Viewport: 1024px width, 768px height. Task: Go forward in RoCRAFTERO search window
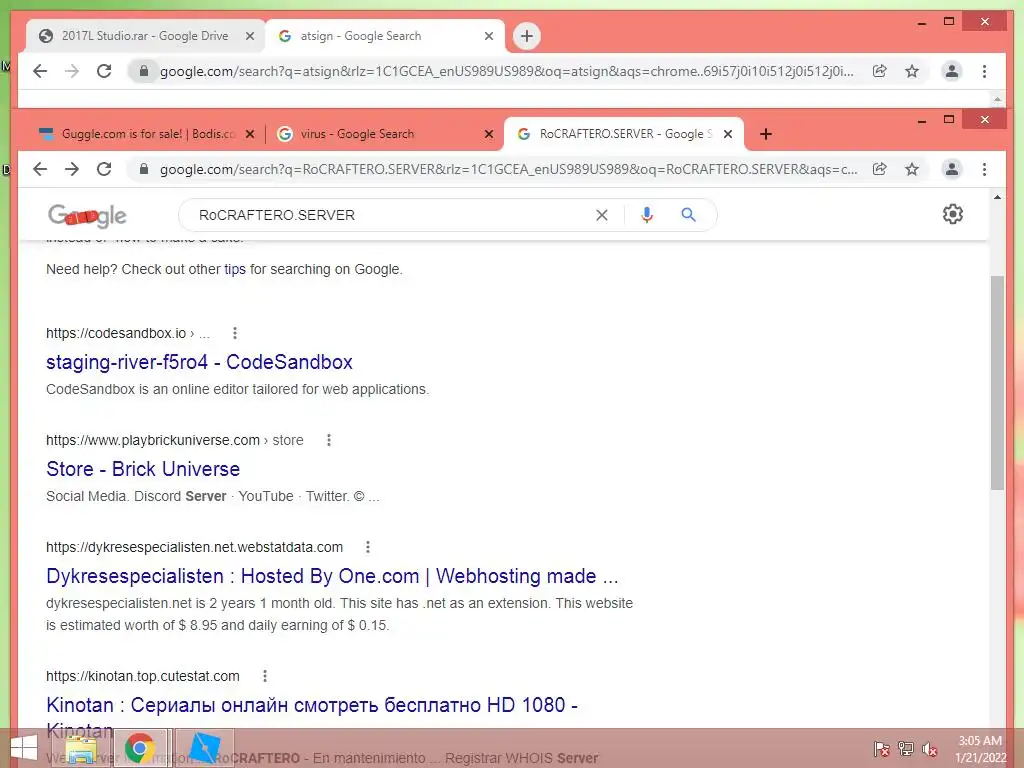click(x=72, y=169)
